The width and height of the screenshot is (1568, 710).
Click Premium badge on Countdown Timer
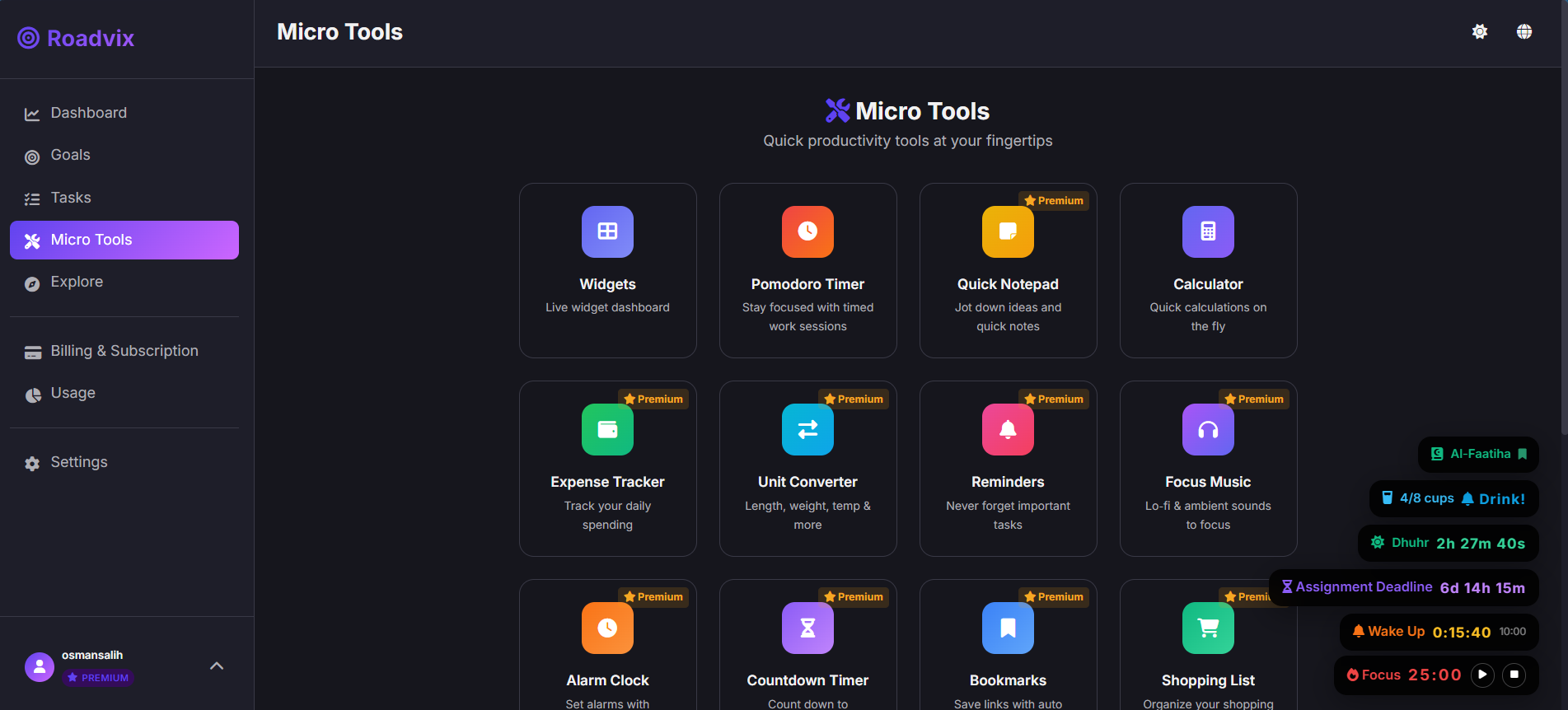coord(854,596)
